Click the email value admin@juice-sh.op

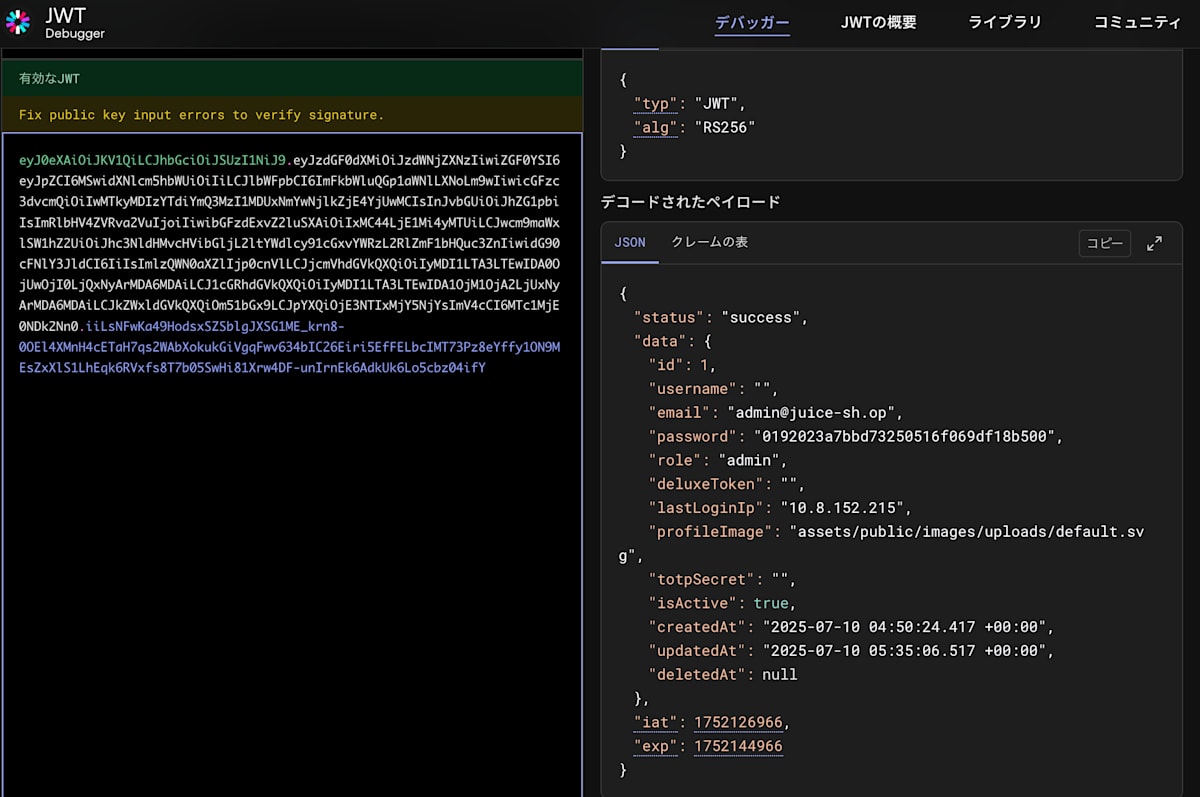point(814,412)
